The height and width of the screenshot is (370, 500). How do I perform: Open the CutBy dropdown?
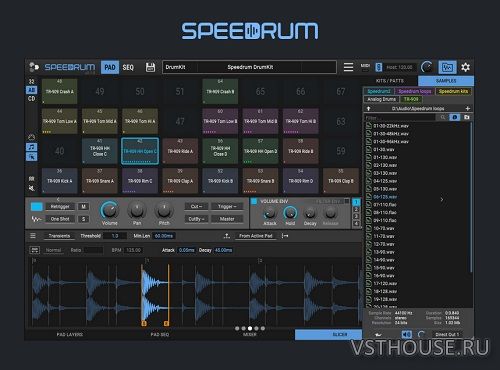coord(196,219)
